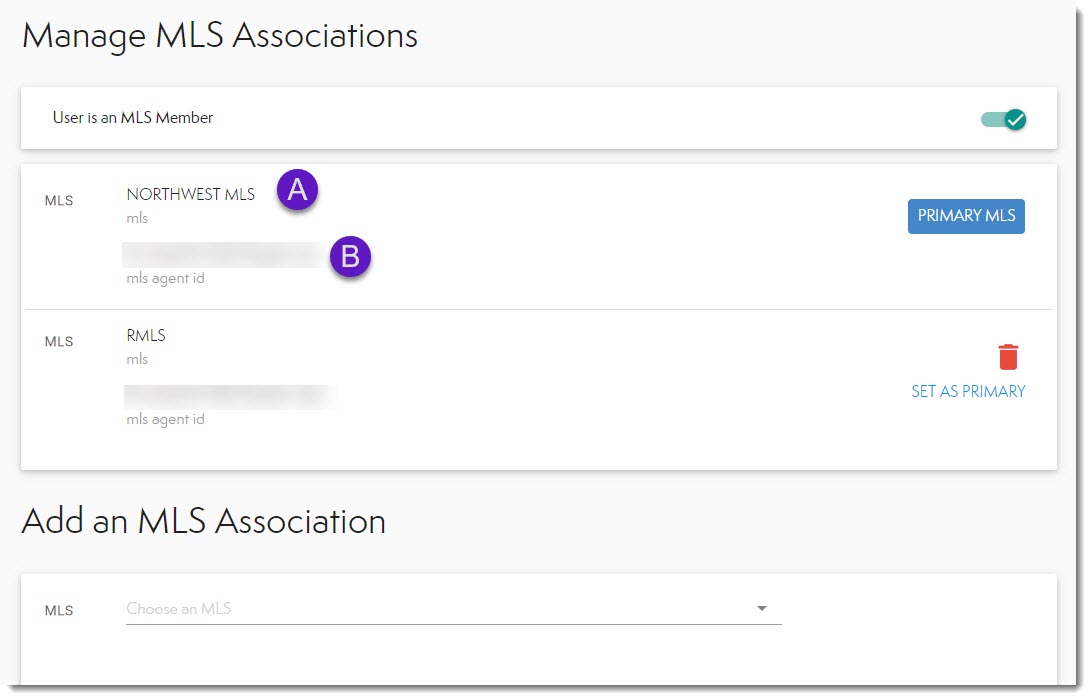Toggle the MLS Member switch
The width and height of the screenshot is (1091, 700).
point(1004,119)
